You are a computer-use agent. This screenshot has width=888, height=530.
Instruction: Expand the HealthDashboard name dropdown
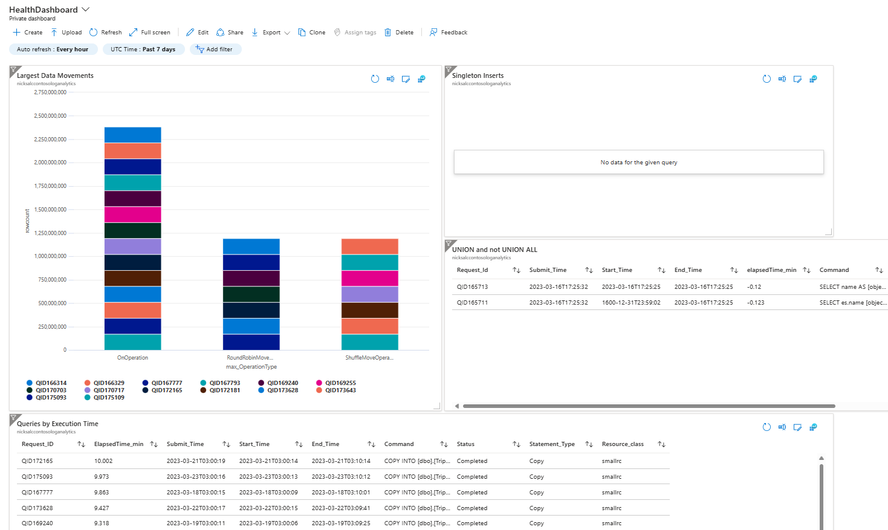tap(86, 10)
